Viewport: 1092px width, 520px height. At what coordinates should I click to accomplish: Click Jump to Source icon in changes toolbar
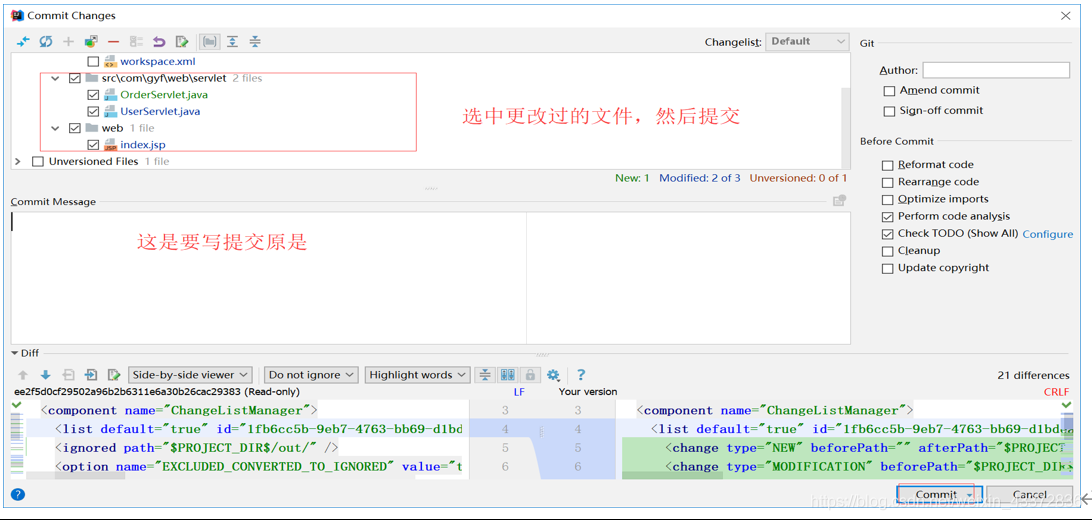tap(182, 42)
